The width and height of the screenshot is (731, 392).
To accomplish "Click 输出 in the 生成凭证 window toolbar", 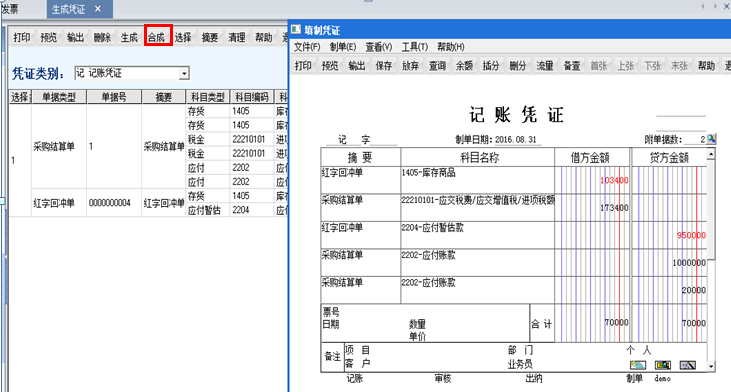I will coord(75,37).
